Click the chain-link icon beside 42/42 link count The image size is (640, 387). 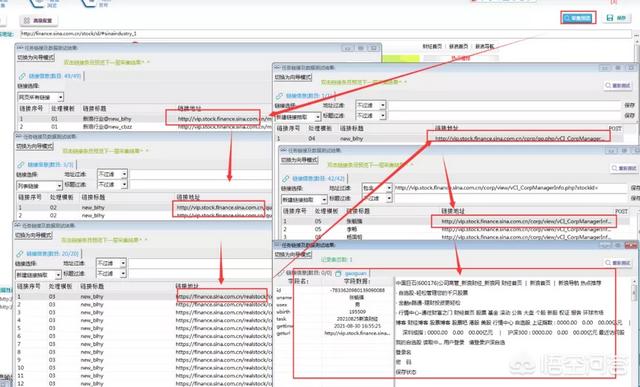(286, 179)
